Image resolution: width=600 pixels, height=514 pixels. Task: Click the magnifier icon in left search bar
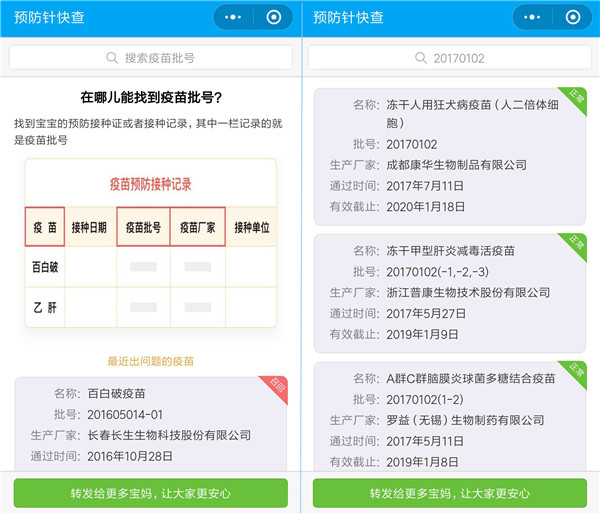click(x=111, y=58)
